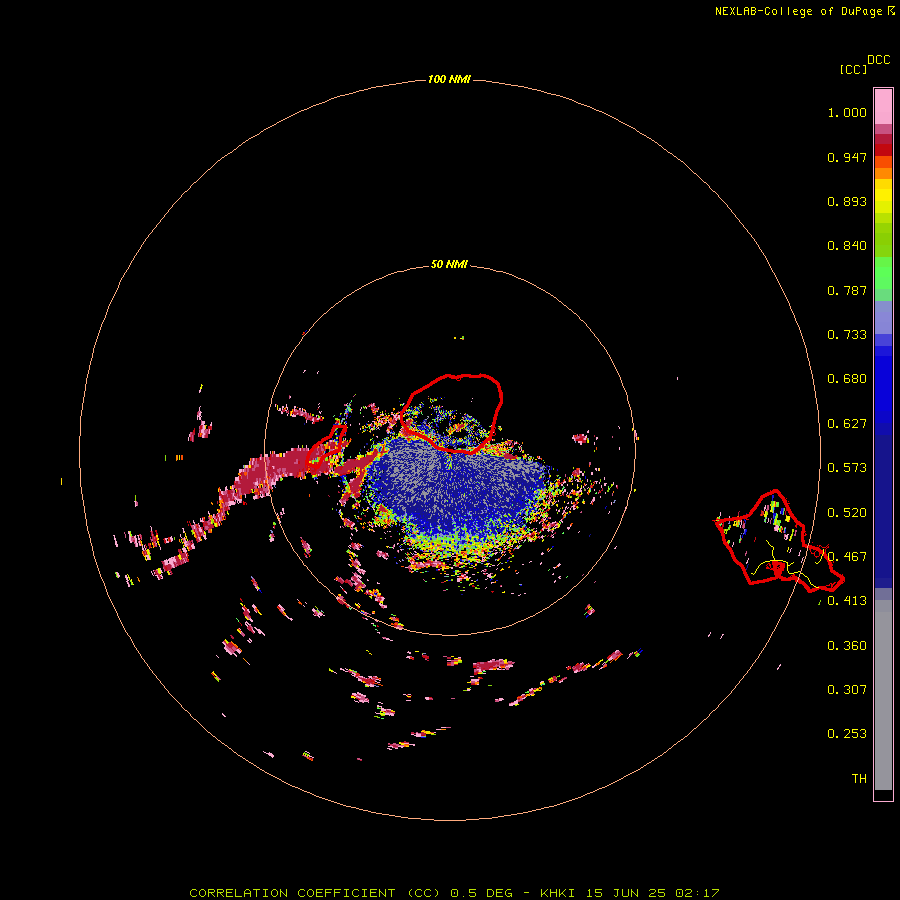The width and height of the screenshot is (900, 900).
Task: Click the 0.840 scale value
Action: [x=847, y=246]
